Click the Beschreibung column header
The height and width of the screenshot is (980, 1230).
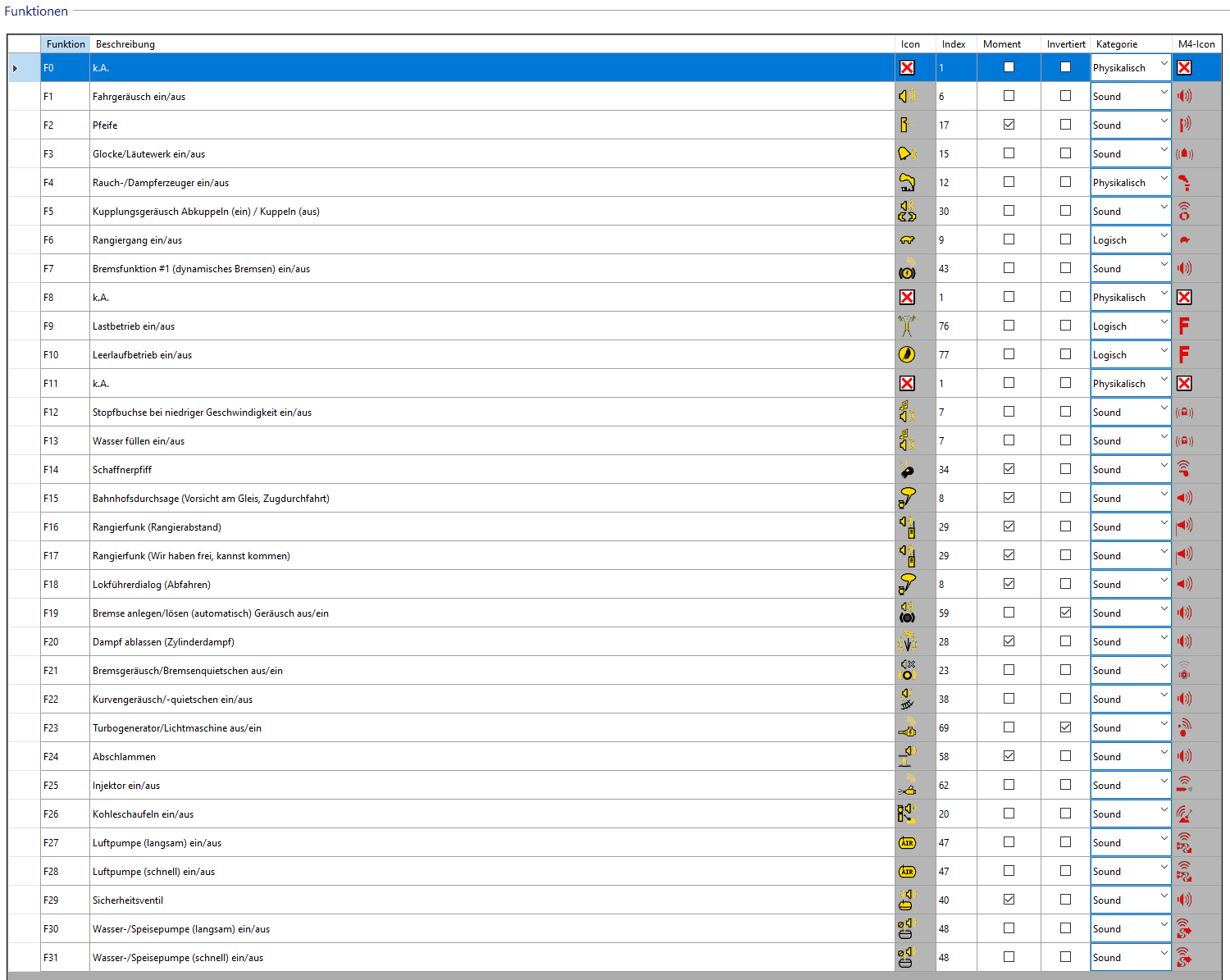[125, 44]
